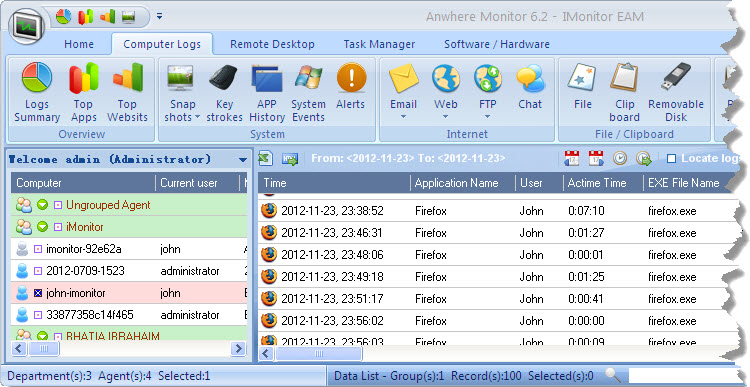Enable the Locate logs checkbox
Image resolution: width=750 pixels, height=387 pixels.
click(671, 158)
